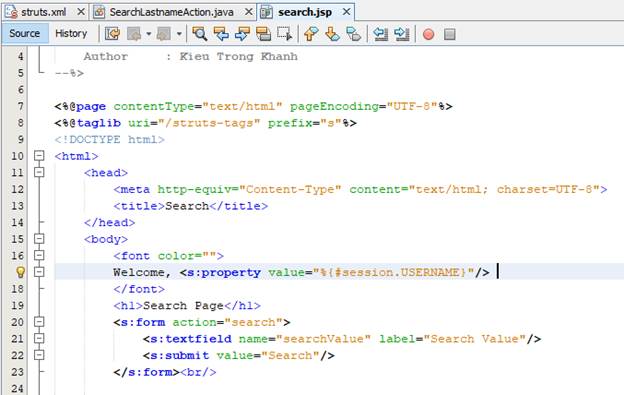Click the search.jsp file icon
The height and width of the screenshot is (395, 624).
267,12
